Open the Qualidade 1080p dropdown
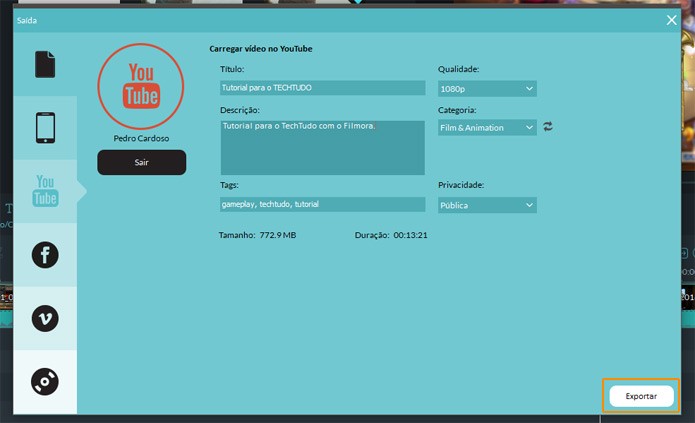The image size is (695, 423). [487, 89]
